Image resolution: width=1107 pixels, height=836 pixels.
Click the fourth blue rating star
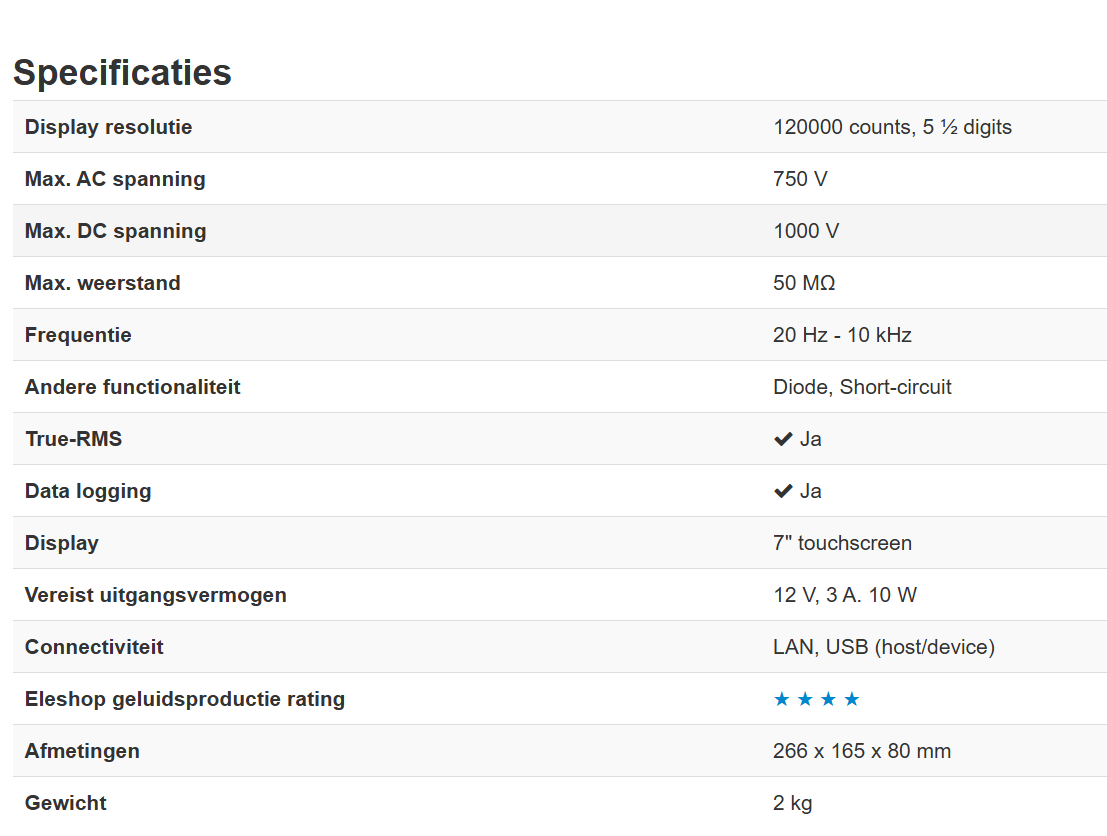pos(851,699)
